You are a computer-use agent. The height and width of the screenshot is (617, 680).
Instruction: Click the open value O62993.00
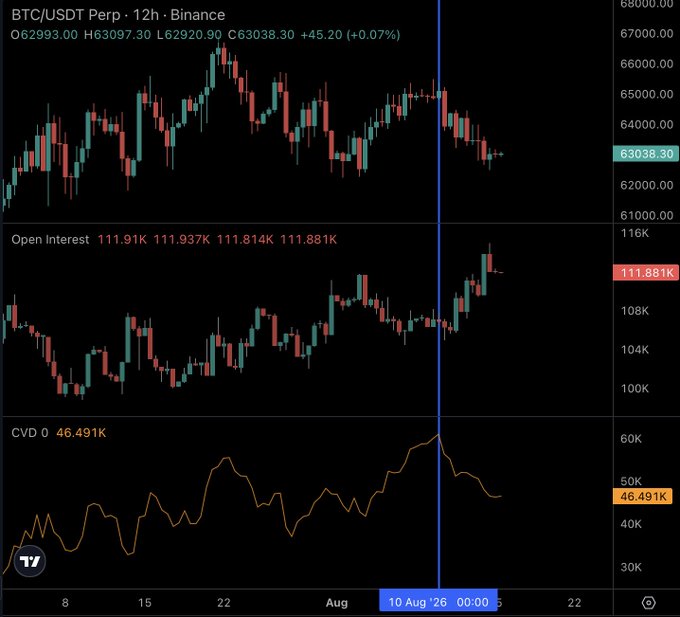pos(44,35)
